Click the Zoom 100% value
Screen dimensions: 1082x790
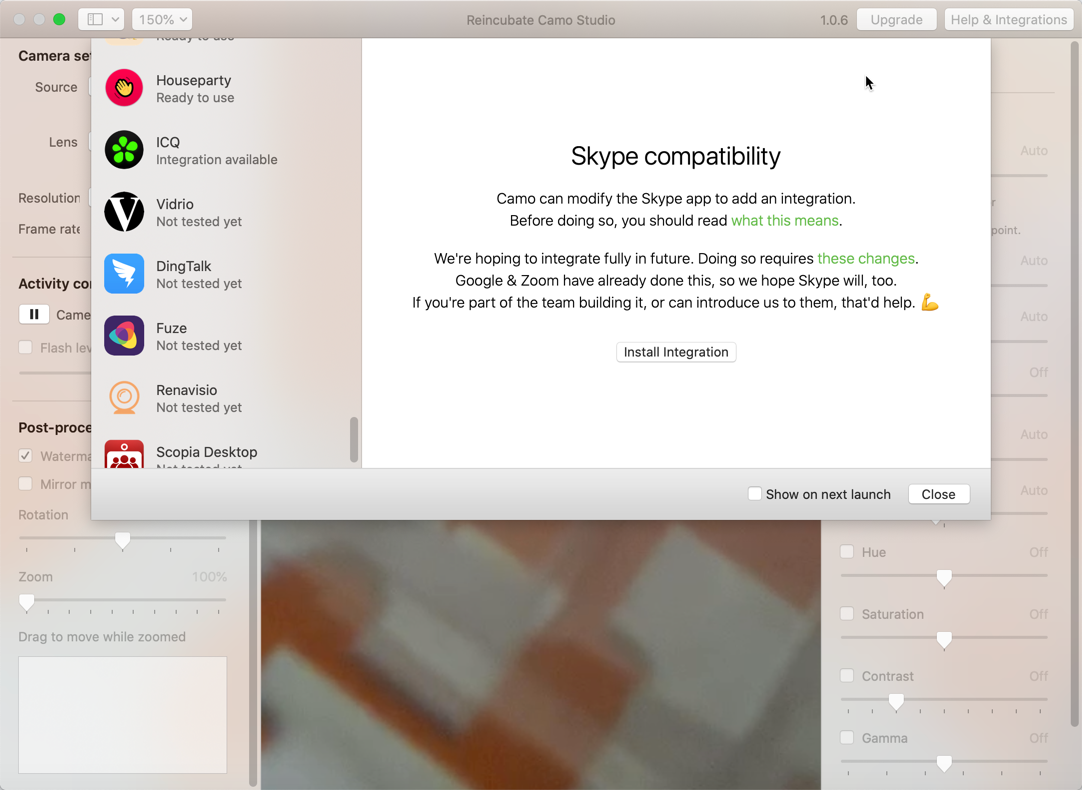209,576
